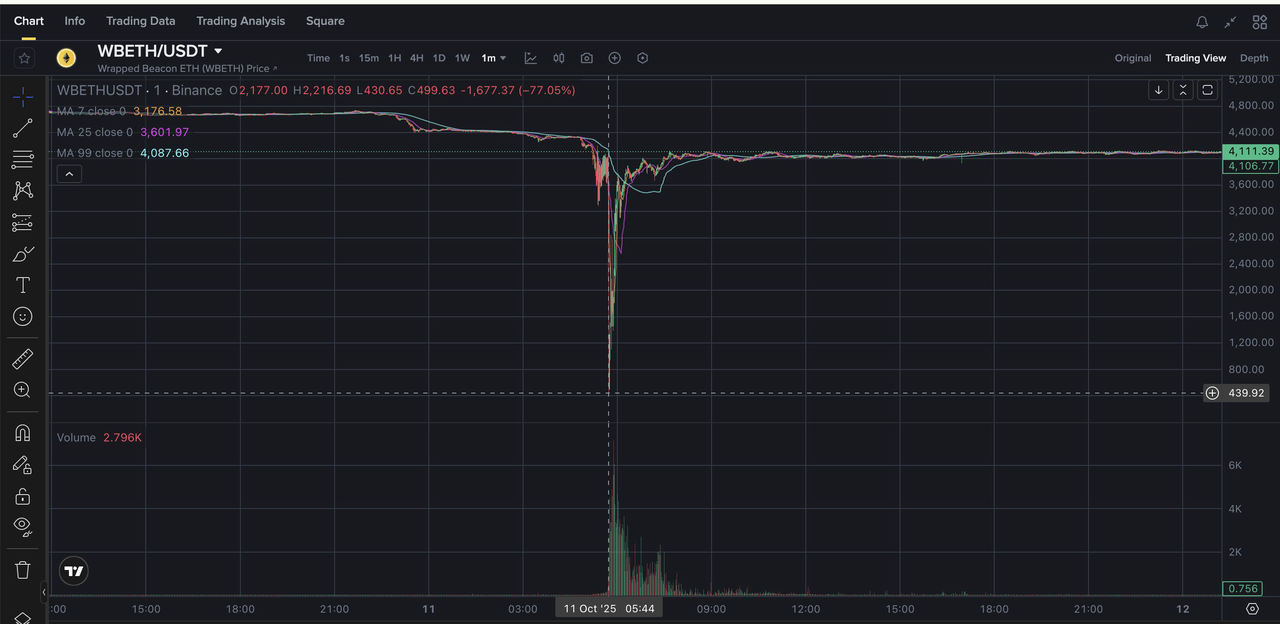
Task: Select the Text annotation tool
Action: (x=22, y=285)
